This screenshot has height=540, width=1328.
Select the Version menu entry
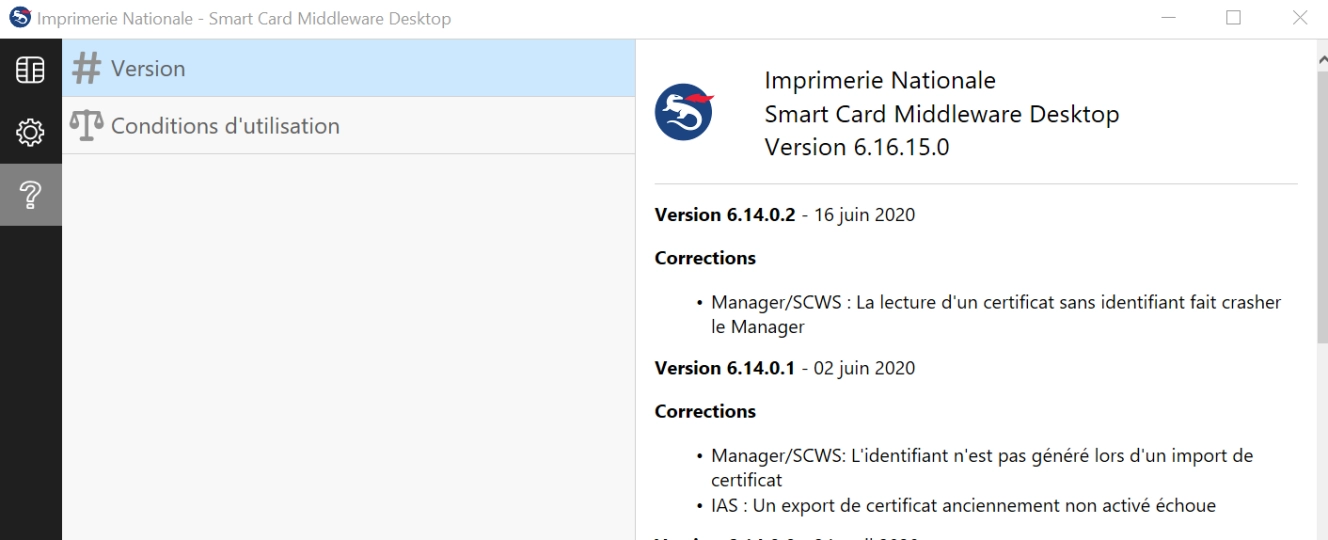point(349,68)
